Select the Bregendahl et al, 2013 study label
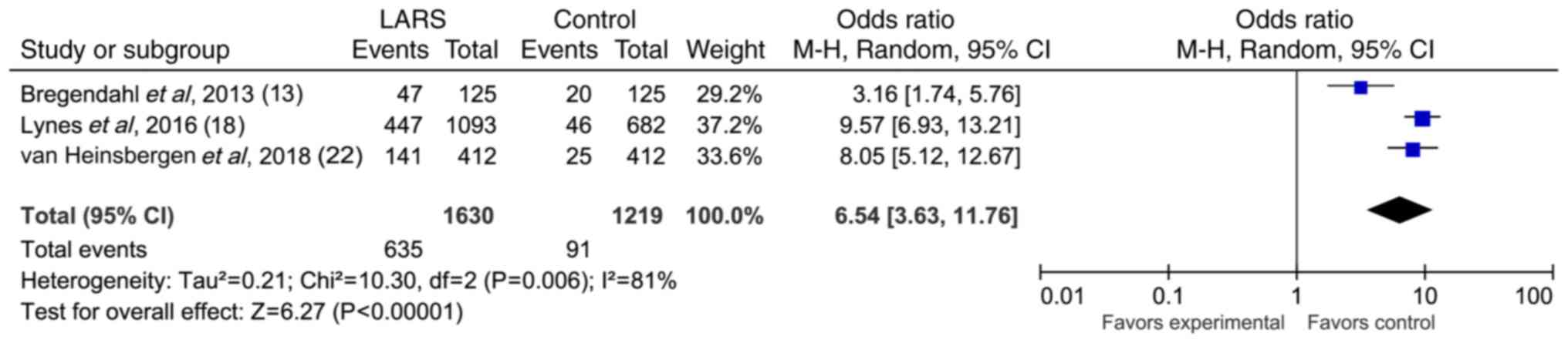The image size is (1568, 343). coord(161,94)
